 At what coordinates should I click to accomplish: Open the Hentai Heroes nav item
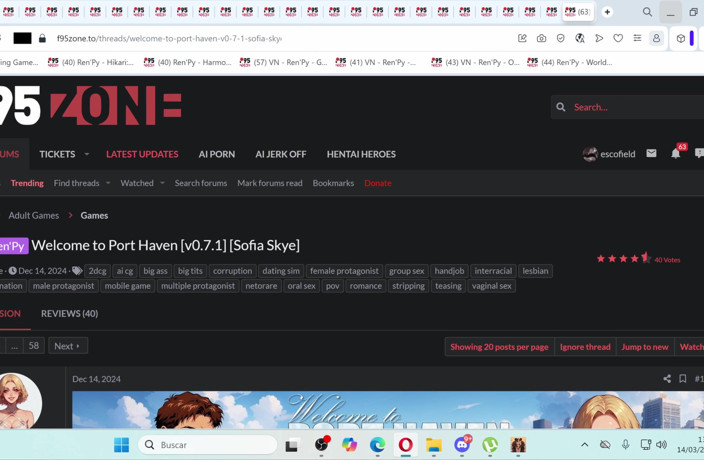tap(361, 154)
